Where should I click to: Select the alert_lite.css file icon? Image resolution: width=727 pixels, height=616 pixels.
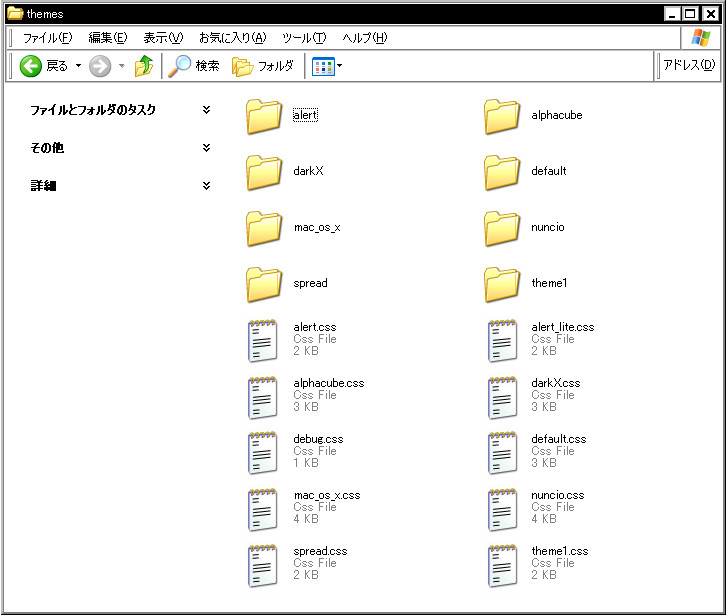point(502,341)
